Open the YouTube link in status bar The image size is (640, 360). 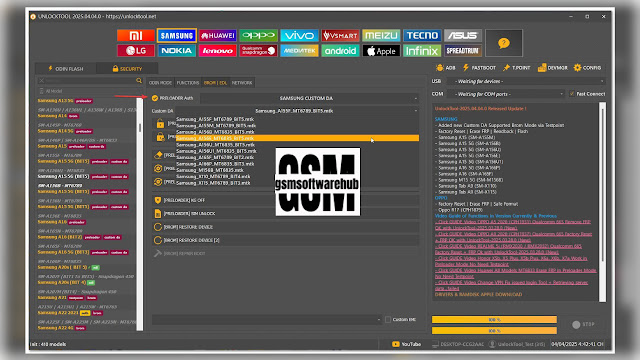[407, 344]
